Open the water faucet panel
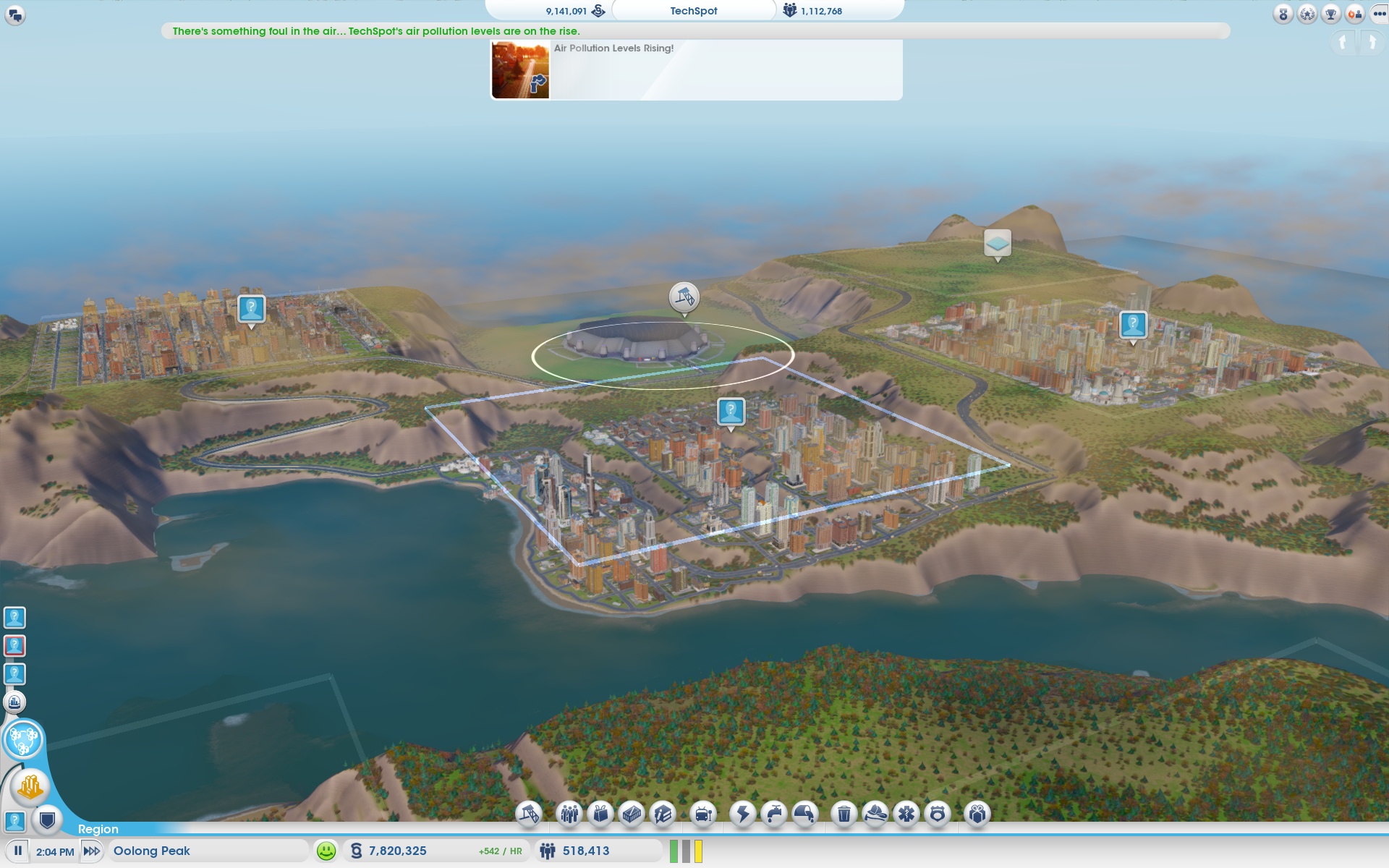Viewport: 1389px width, 868px height. [774, 814]
